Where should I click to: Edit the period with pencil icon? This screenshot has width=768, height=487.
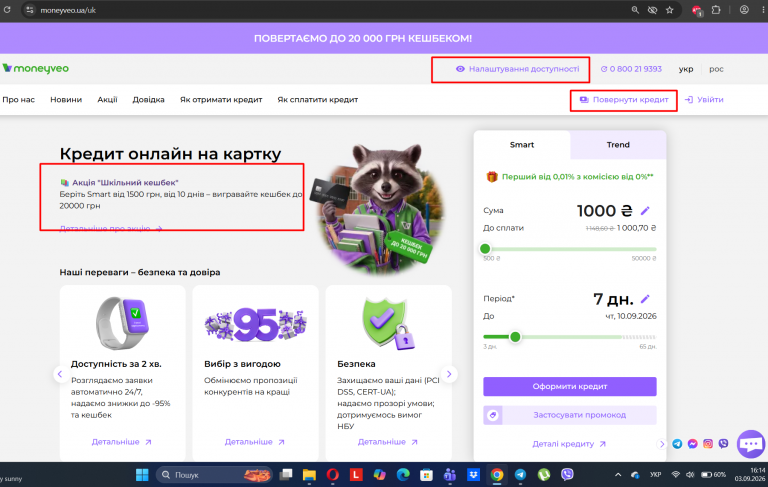[645, 299]
